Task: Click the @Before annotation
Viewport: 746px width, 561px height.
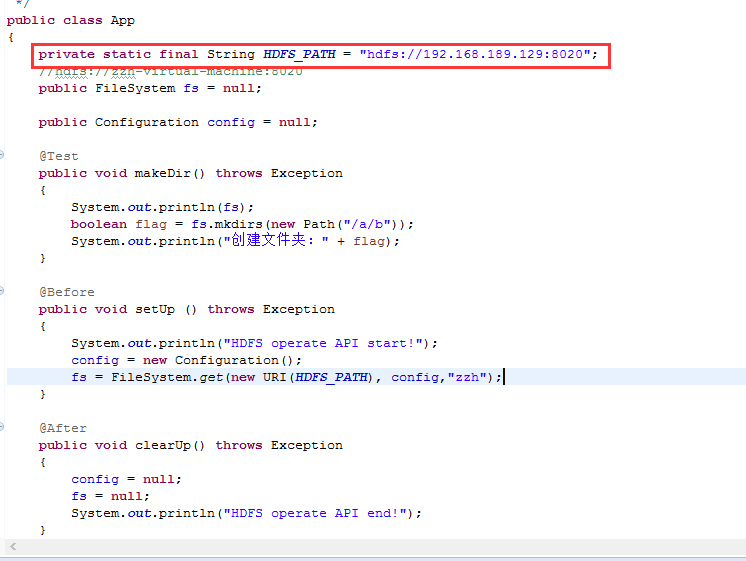Action: (x=67, y=292)
